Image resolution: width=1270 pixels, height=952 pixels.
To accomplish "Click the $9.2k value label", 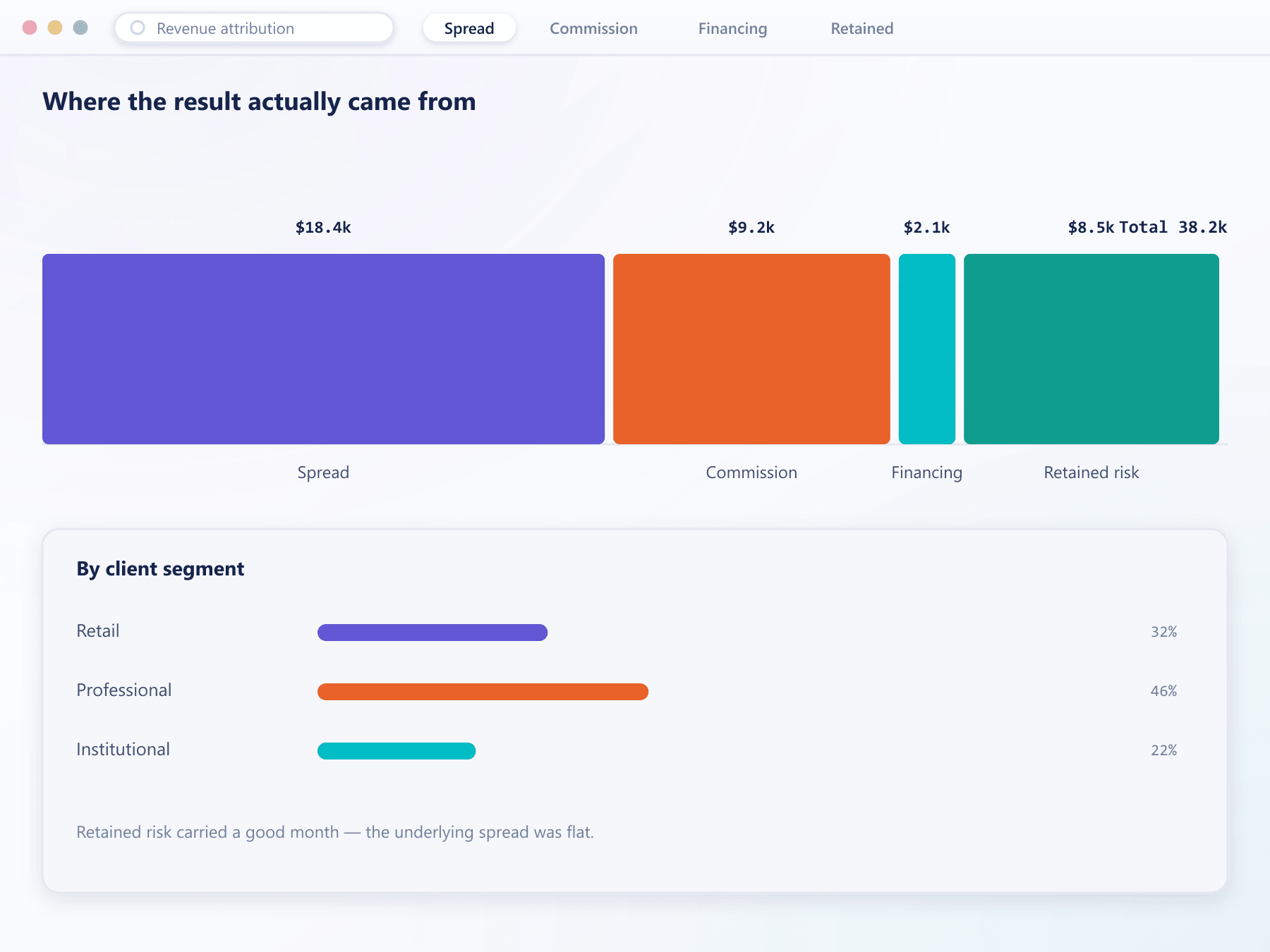I will (751, 227).
